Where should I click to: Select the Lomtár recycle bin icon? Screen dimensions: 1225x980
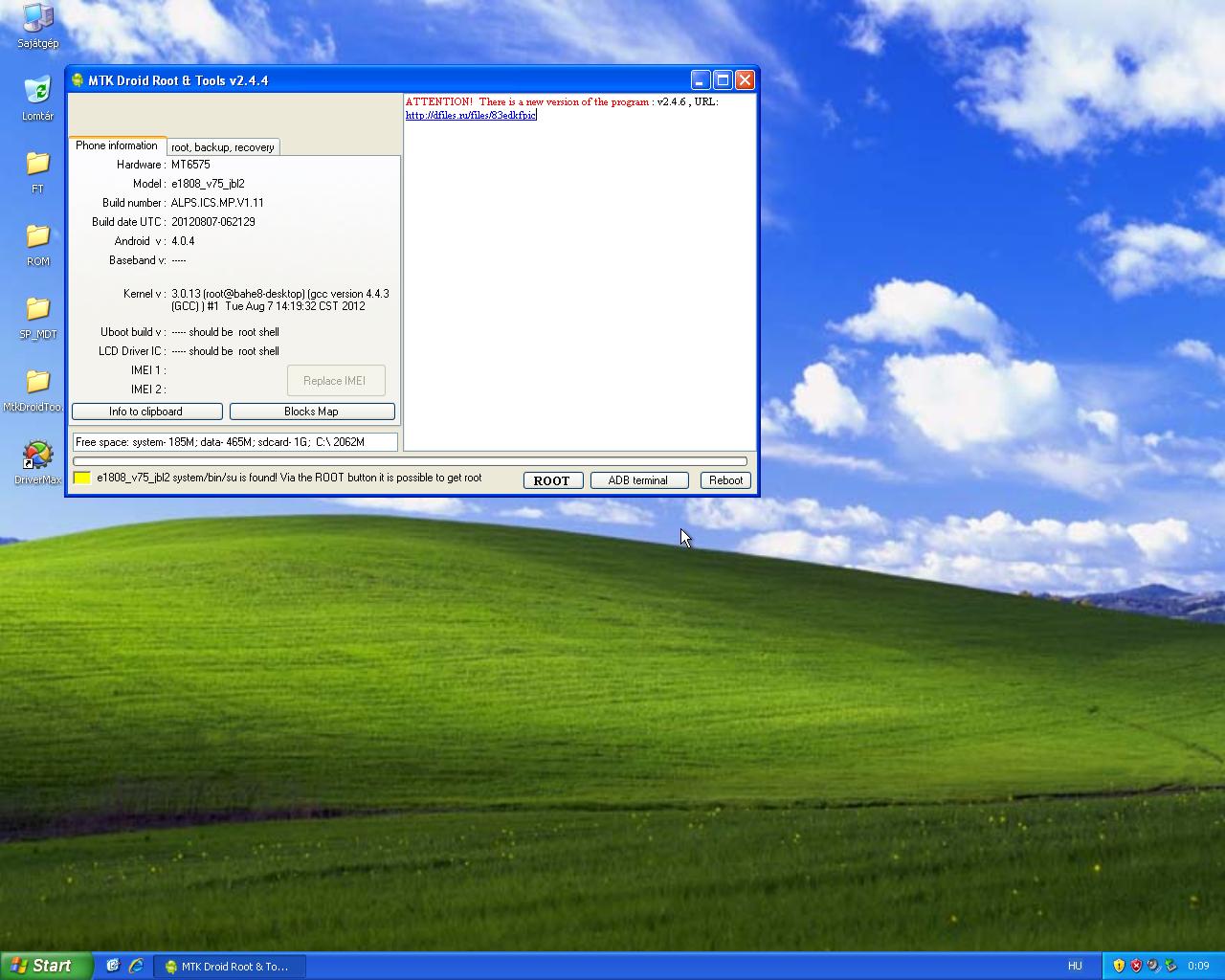coord(37,99)
